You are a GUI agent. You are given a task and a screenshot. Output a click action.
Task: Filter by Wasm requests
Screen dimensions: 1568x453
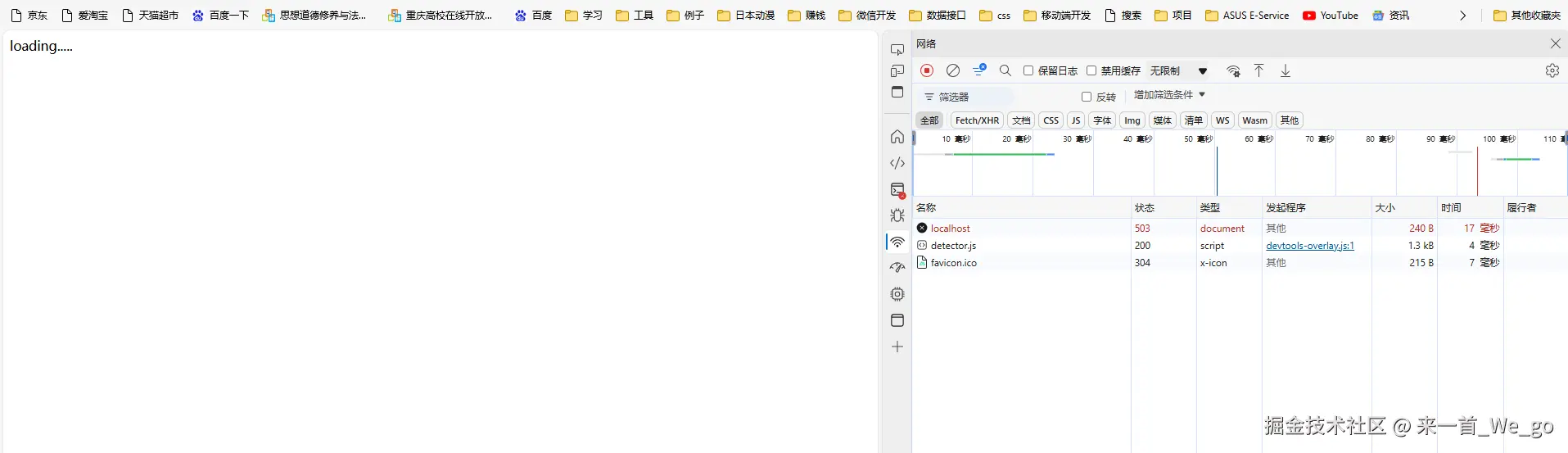(1254, 120)
